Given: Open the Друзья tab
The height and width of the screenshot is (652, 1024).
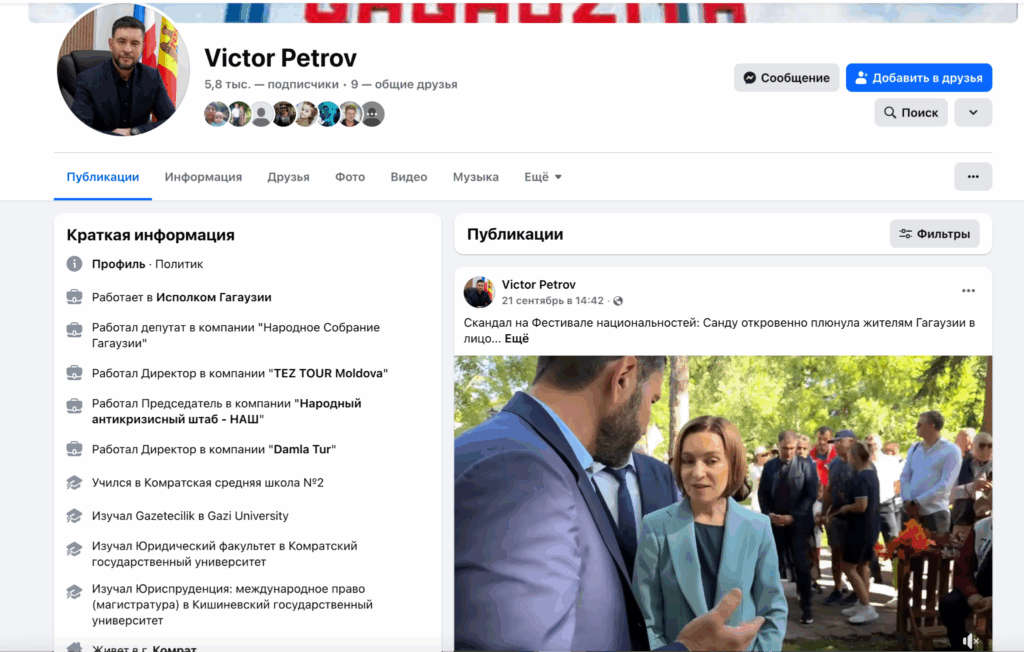Looking at the screenshot, I should [288, 177].
